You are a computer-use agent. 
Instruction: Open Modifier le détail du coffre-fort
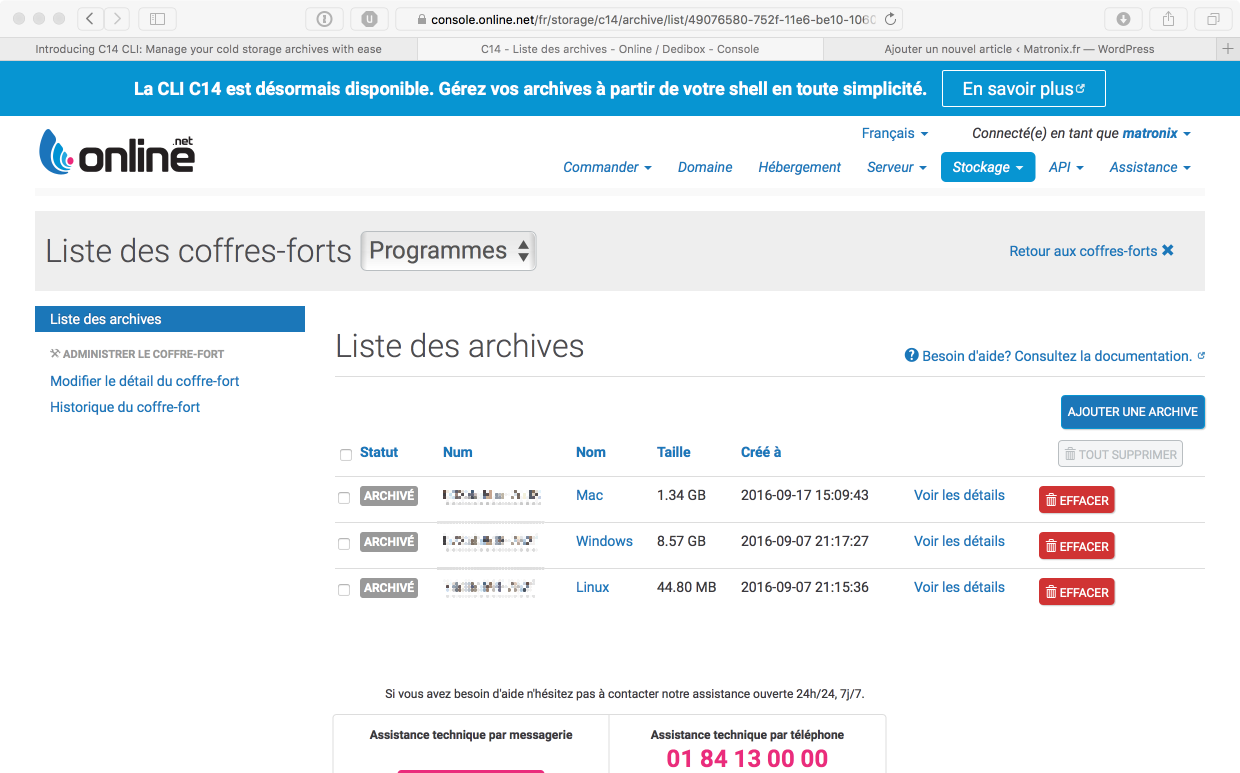tap(145, 381)
